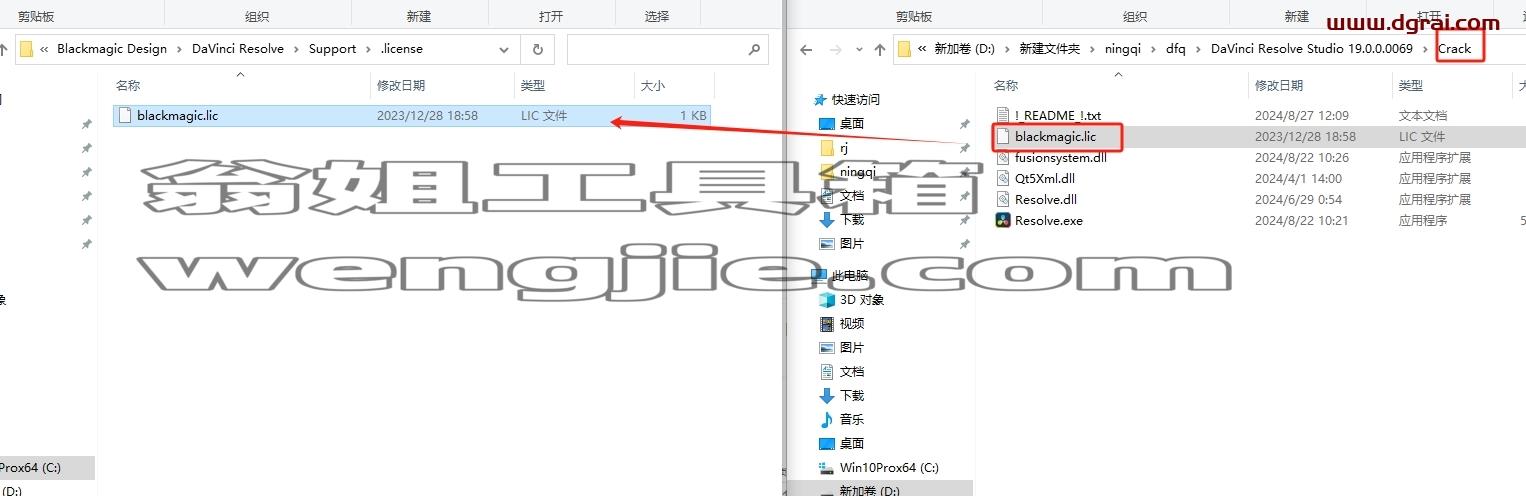Screen dimensions: 1526x496
Task: Expand hidden path chevron in right address bar
Action: (923, 49)
